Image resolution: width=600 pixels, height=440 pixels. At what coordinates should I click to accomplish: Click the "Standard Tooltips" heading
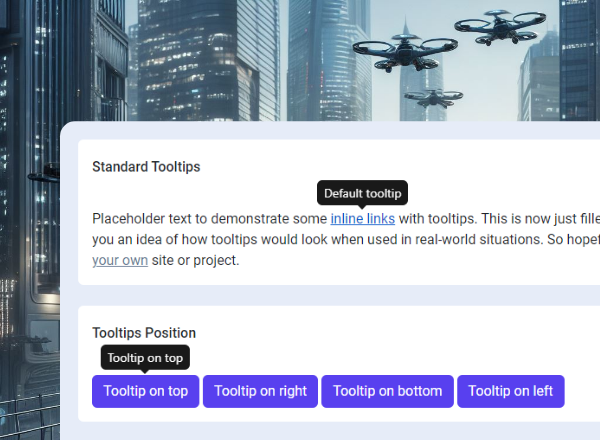tap(146, 167)
